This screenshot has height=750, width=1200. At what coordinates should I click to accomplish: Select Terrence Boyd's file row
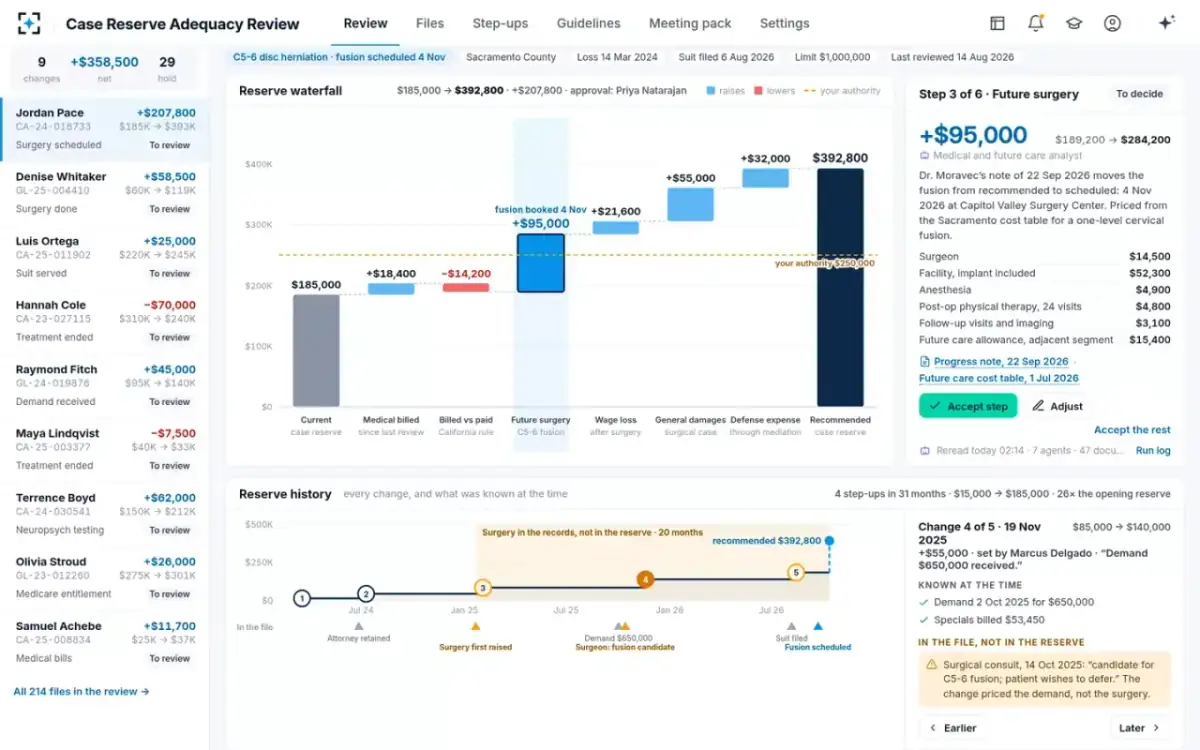[105, 514]
